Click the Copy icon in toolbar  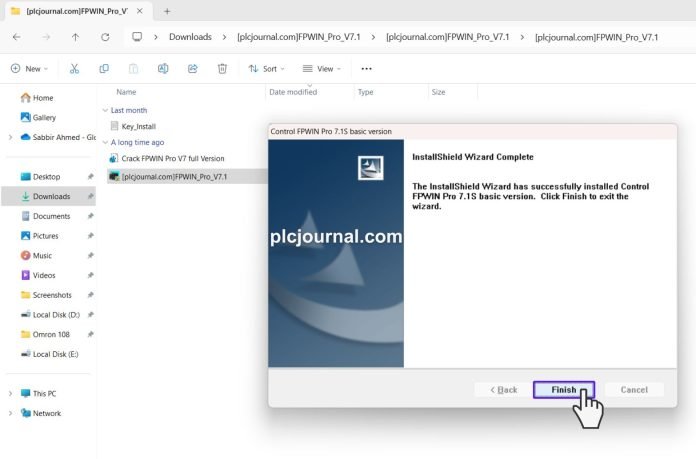point(104,69)
